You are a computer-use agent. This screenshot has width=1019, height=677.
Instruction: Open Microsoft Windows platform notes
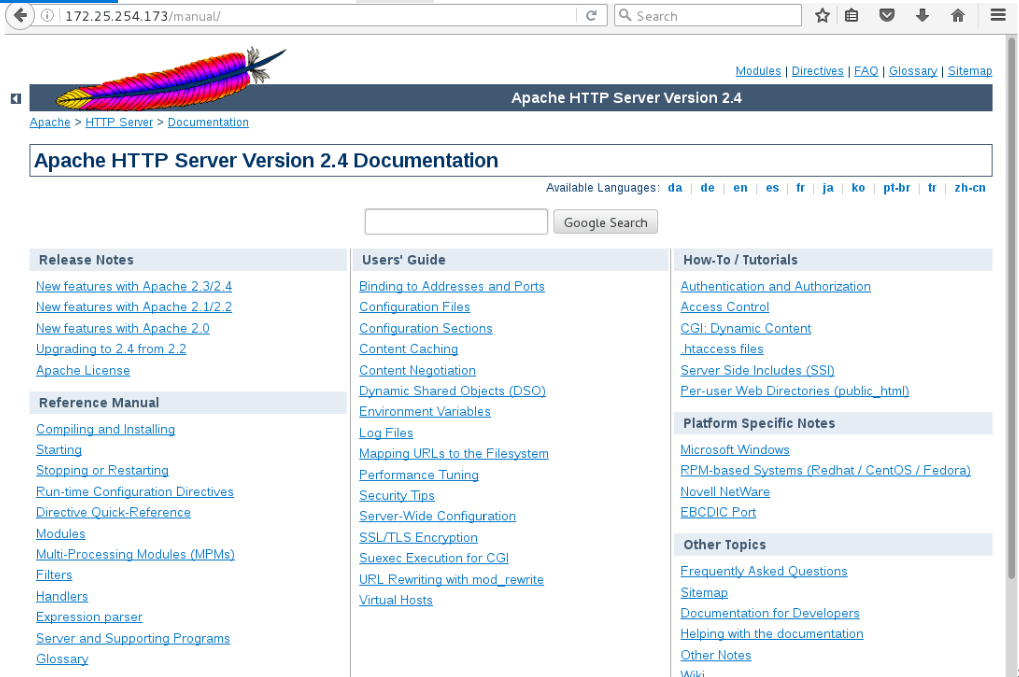point(734,450)
